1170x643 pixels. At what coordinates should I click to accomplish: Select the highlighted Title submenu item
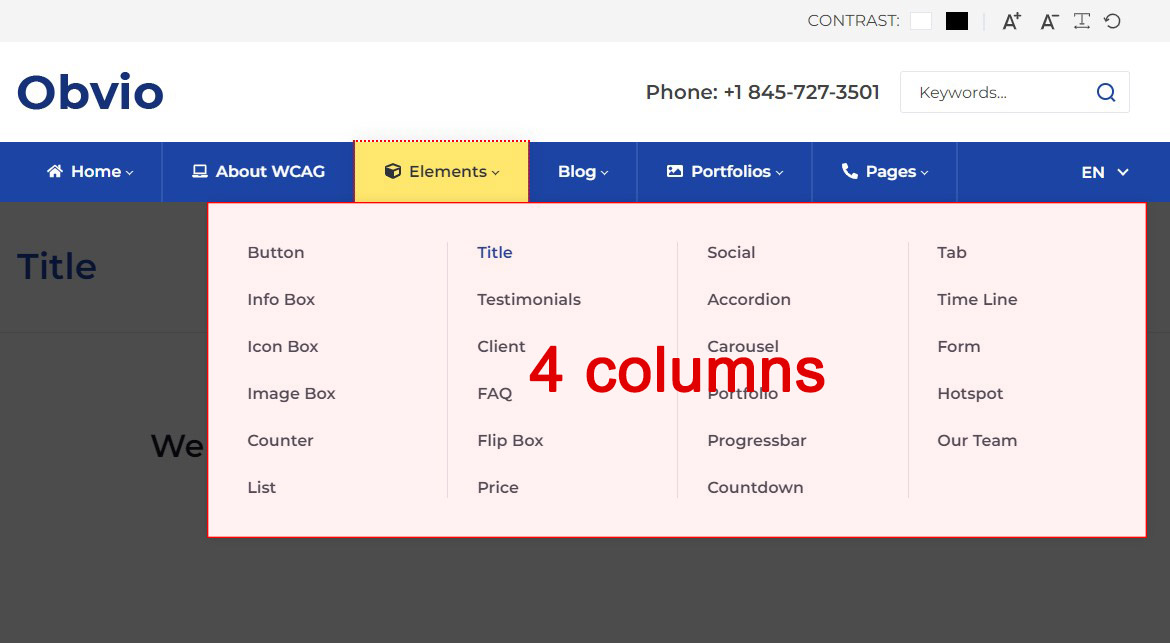pos(495,253)
